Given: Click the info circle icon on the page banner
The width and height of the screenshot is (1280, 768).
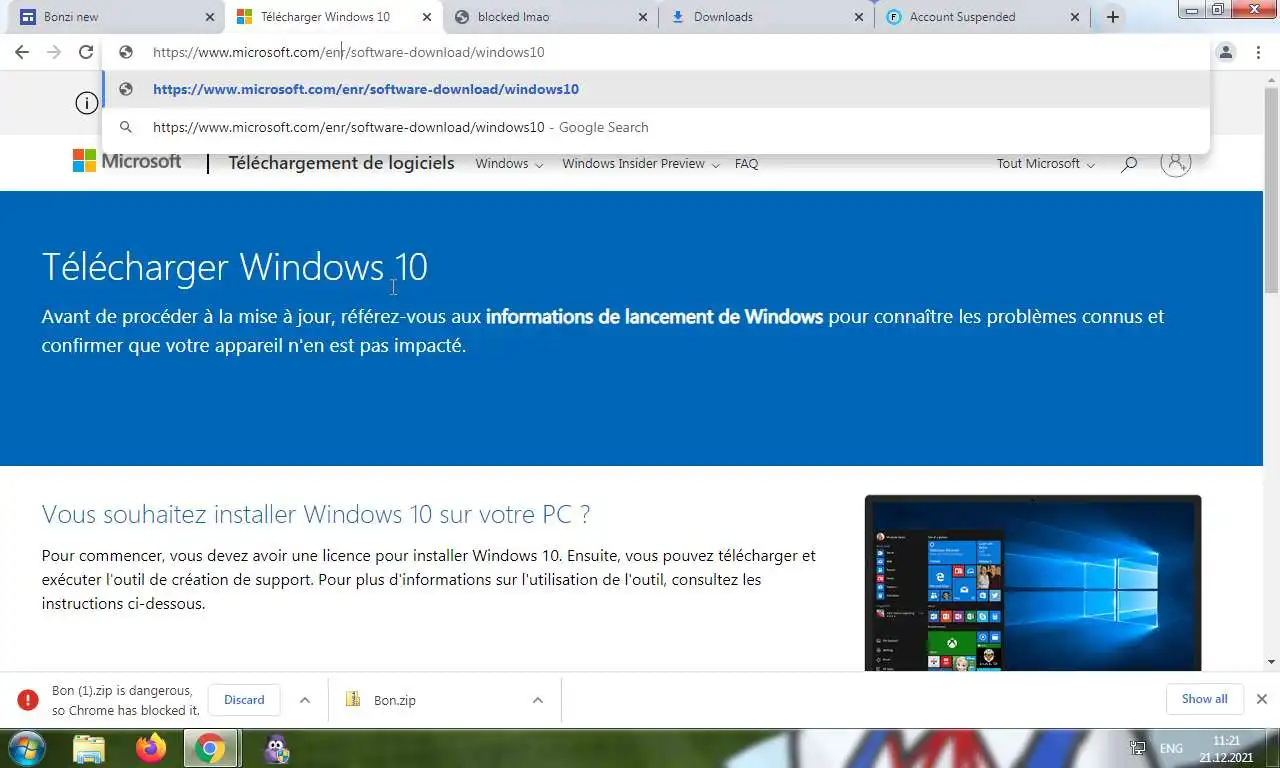Looking at the screenshot, I should point(88,102).
